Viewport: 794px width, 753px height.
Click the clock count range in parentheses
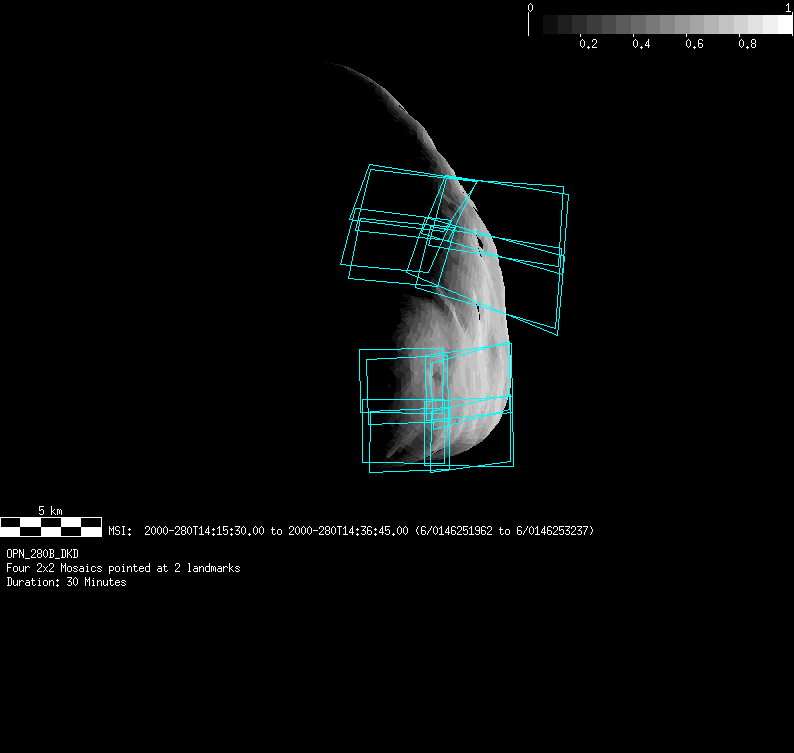click(x=505, y=531)
